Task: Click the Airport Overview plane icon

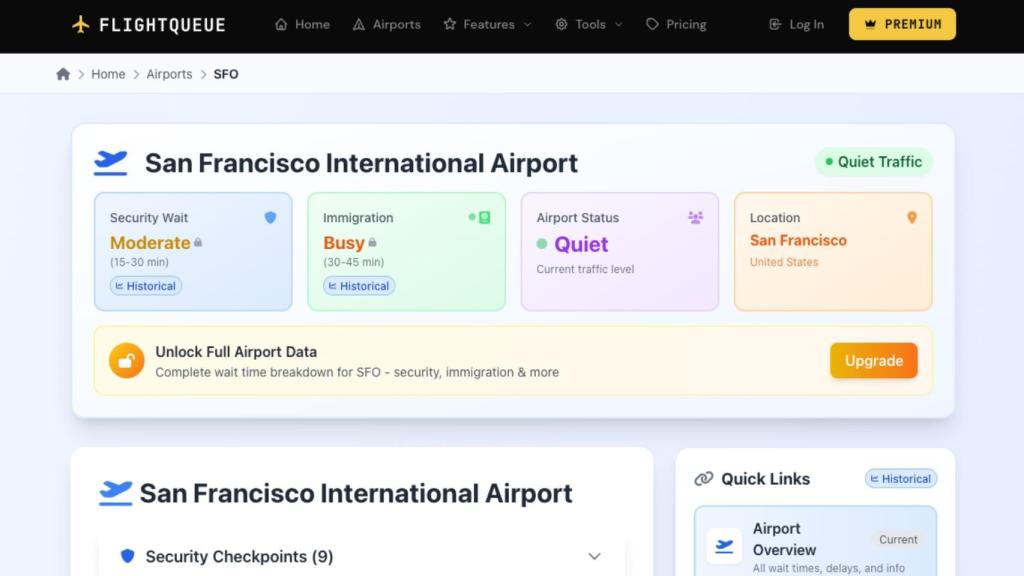Action: point(723,546)
